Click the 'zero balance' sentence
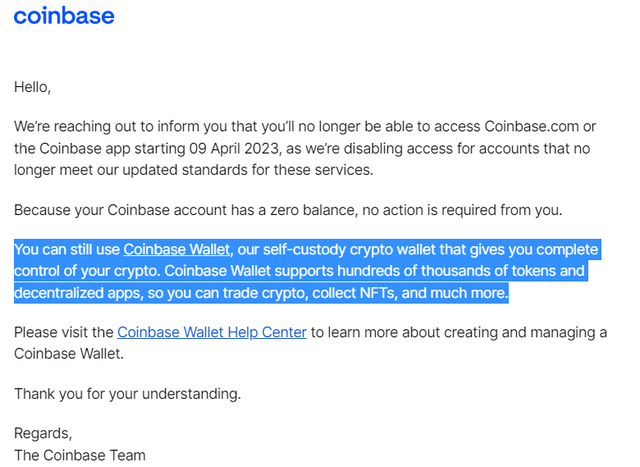 click(x=288, y=210)
